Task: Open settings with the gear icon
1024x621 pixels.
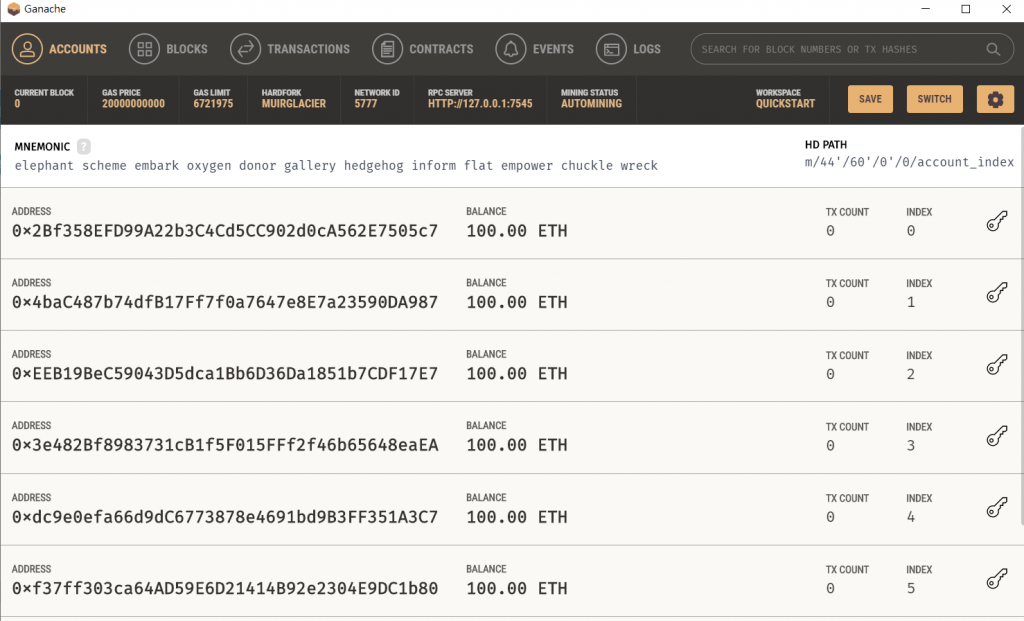Action: click(995, 99)
